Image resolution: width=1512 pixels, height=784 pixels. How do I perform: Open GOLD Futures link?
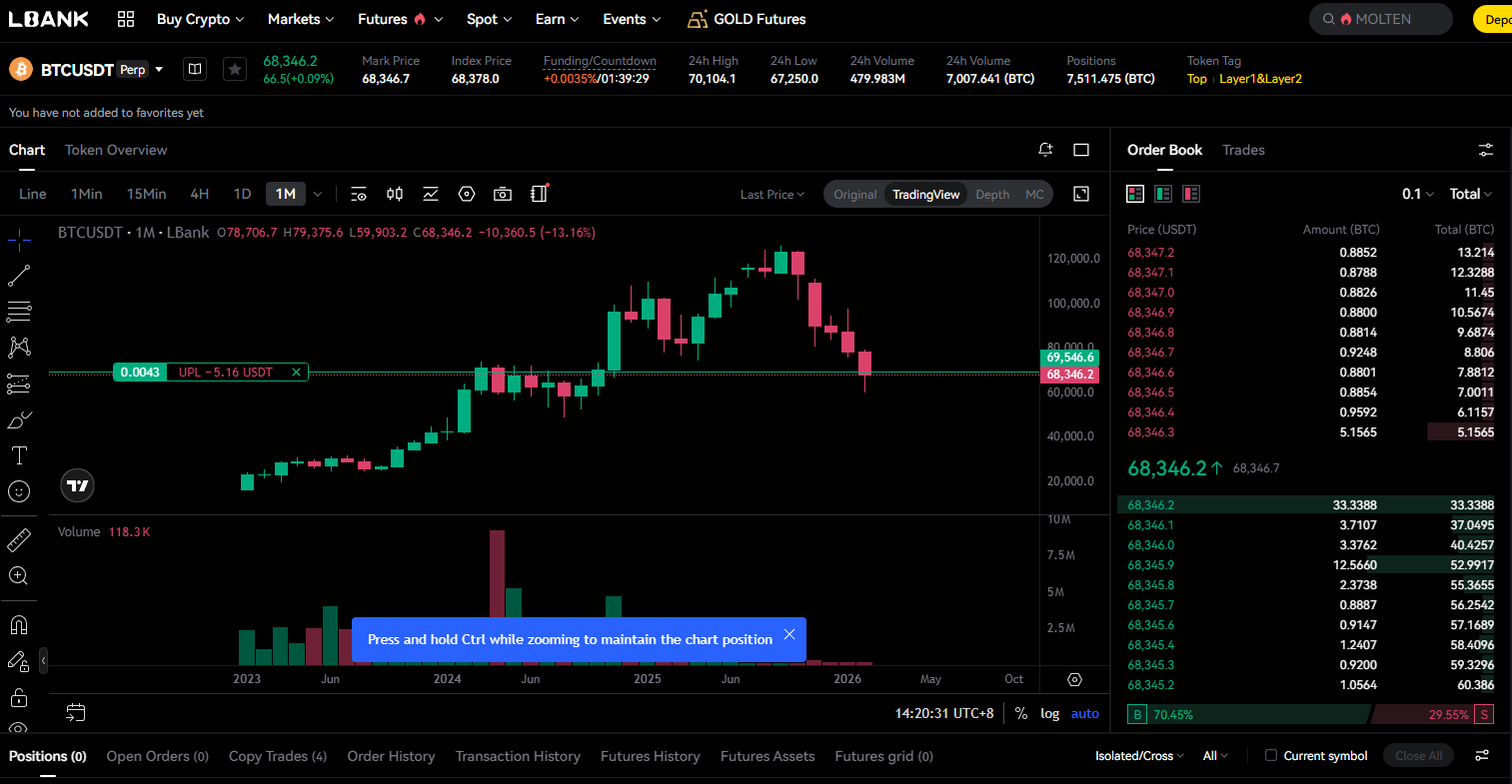point(748,19)
